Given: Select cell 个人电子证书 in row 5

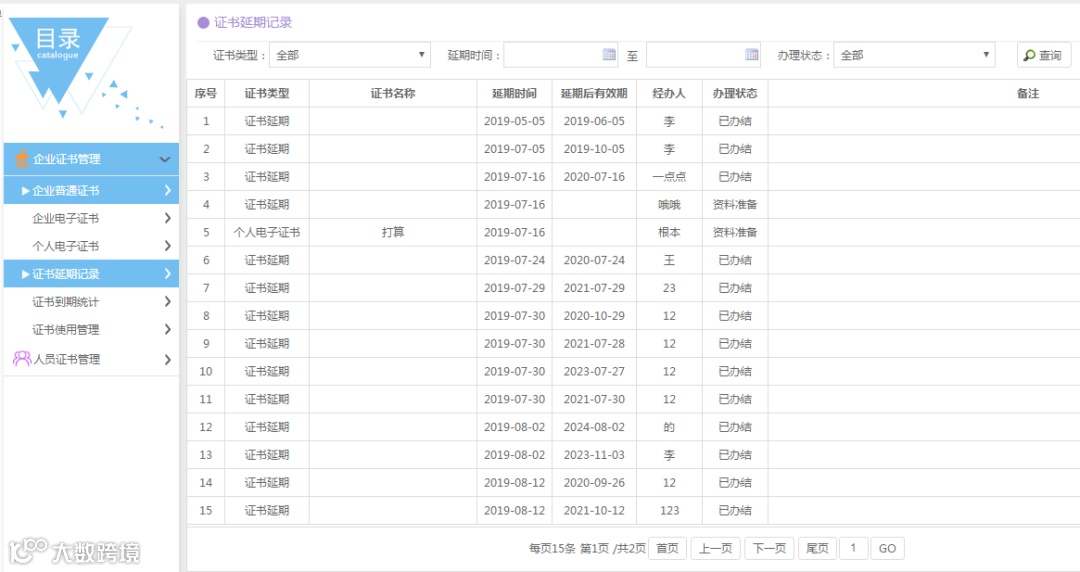Looking at the screenshot, I should pyautogui.click(x=267, y=232).
